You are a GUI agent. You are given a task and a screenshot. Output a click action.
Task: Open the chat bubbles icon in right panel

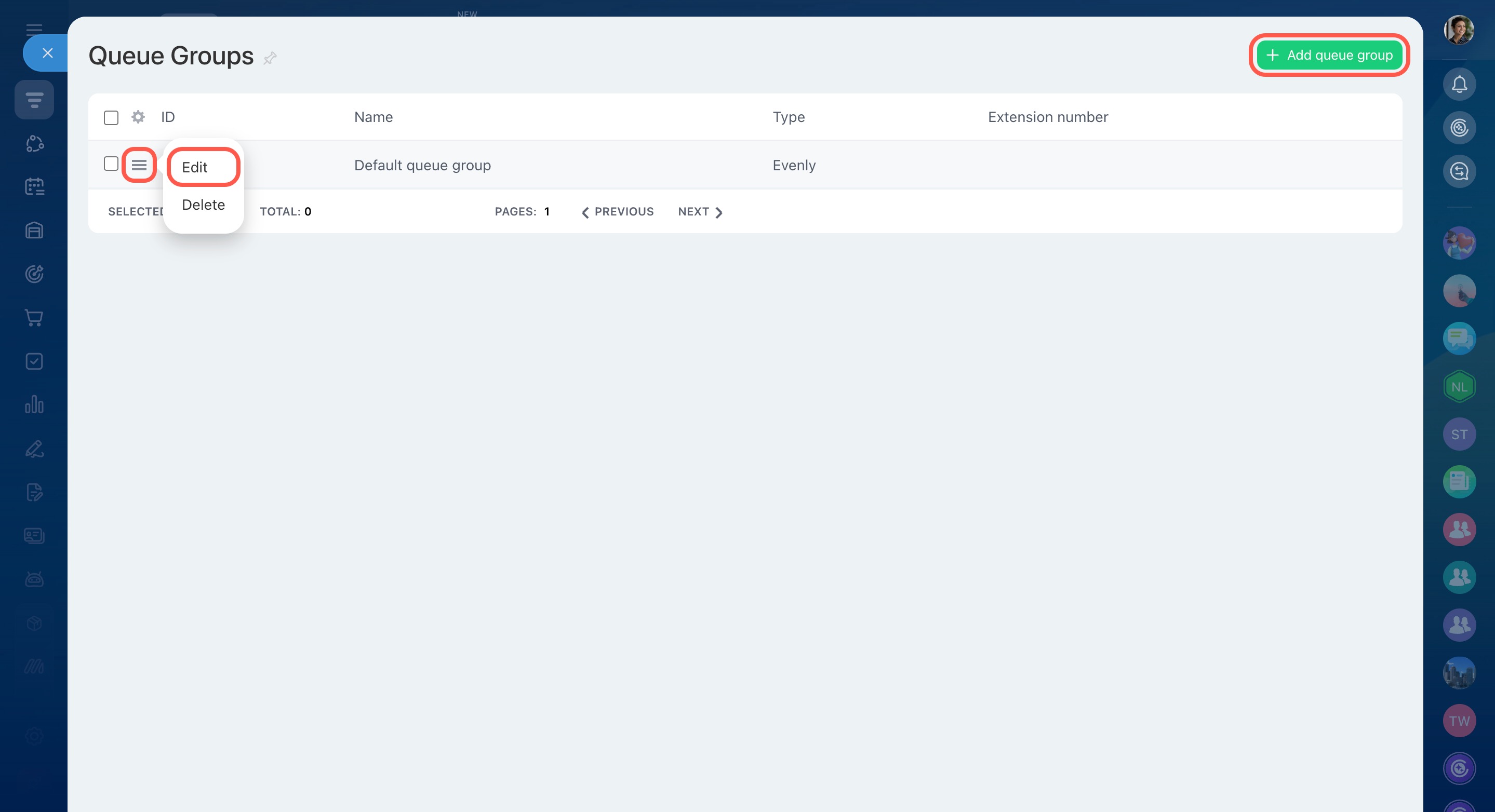pyautogui.click(x=1459, y=338)
